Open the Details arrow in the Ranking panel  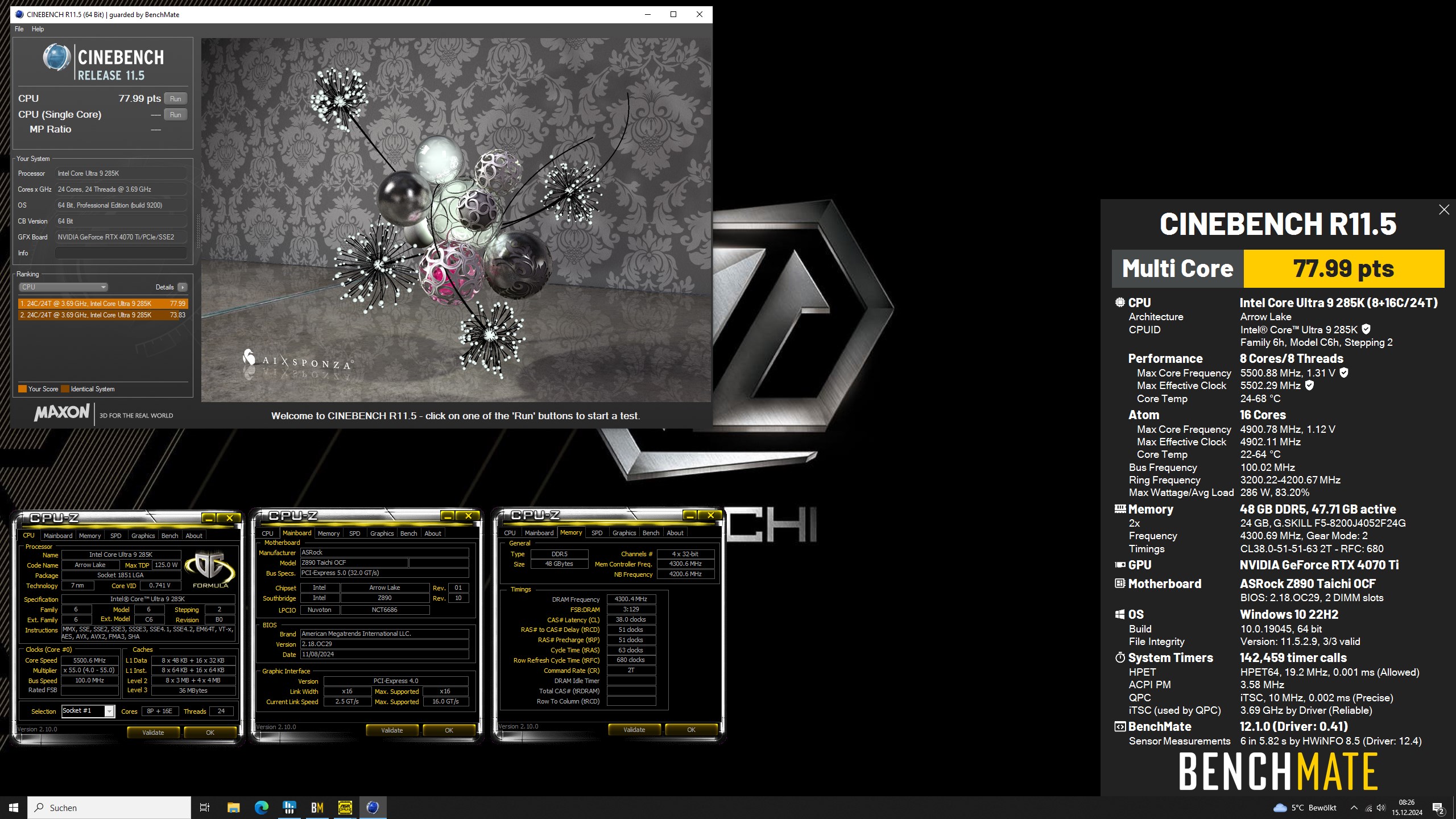(183, 287)
